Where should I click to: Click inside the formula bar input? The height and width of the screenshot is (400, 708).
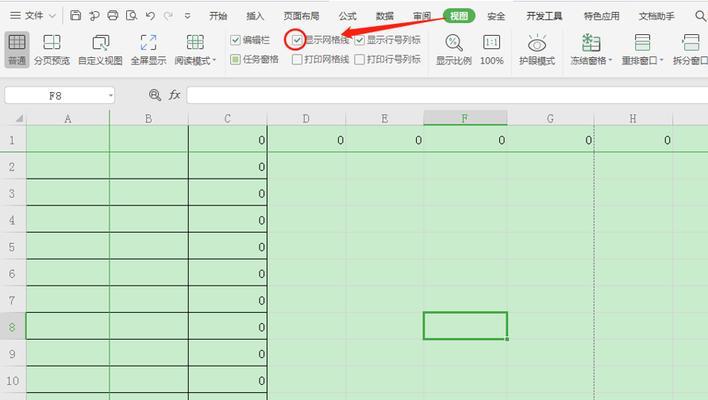447,95
